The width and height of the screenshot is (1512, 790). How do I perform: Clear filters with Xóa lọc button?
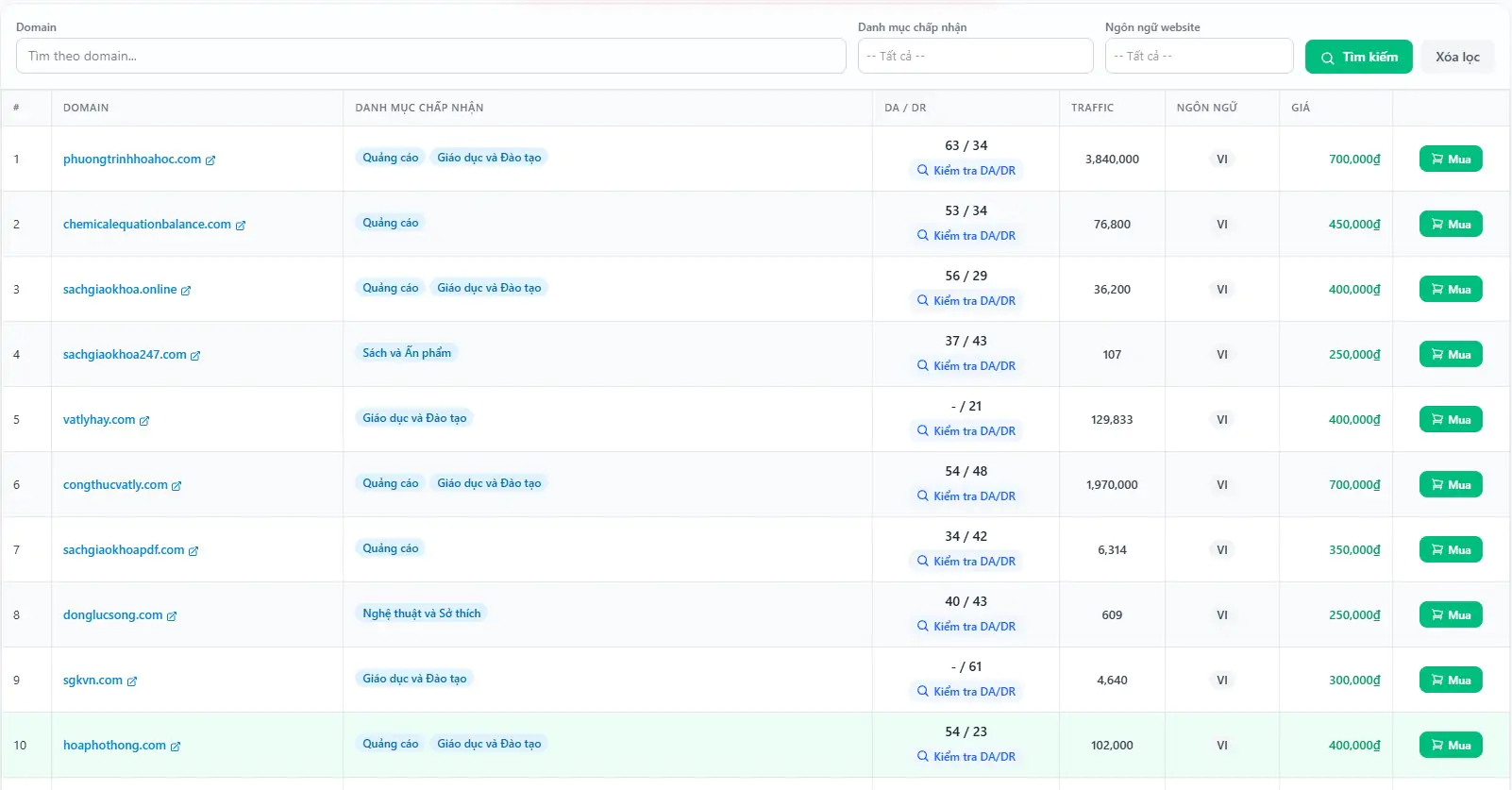(1458, 57)
